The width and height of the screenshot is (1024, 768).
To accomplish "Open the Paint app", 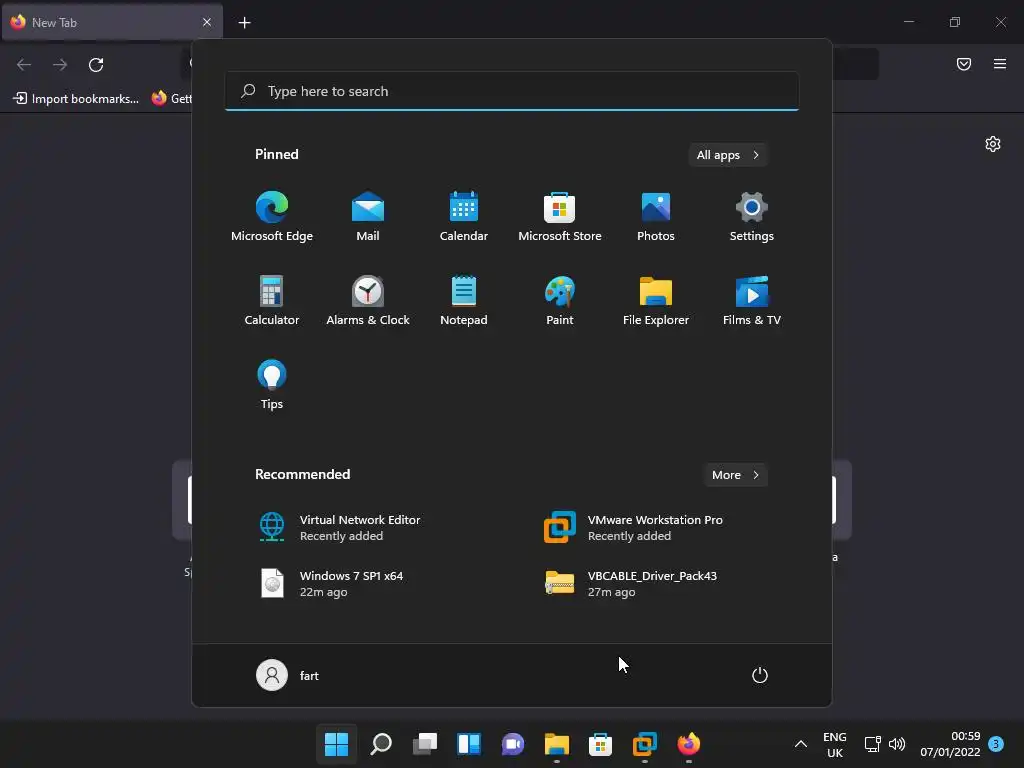I will [x=560, y=300].
